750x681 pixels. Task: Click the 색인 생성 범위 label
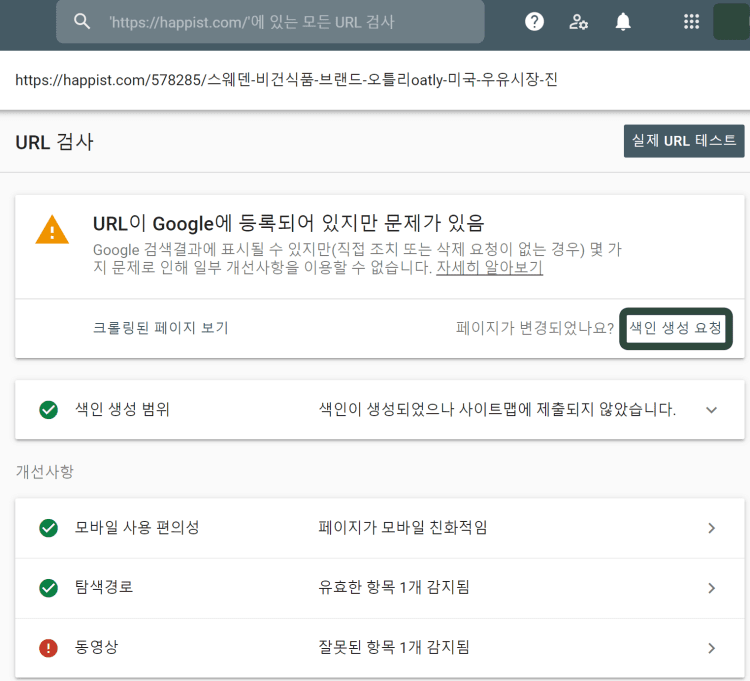122,409
